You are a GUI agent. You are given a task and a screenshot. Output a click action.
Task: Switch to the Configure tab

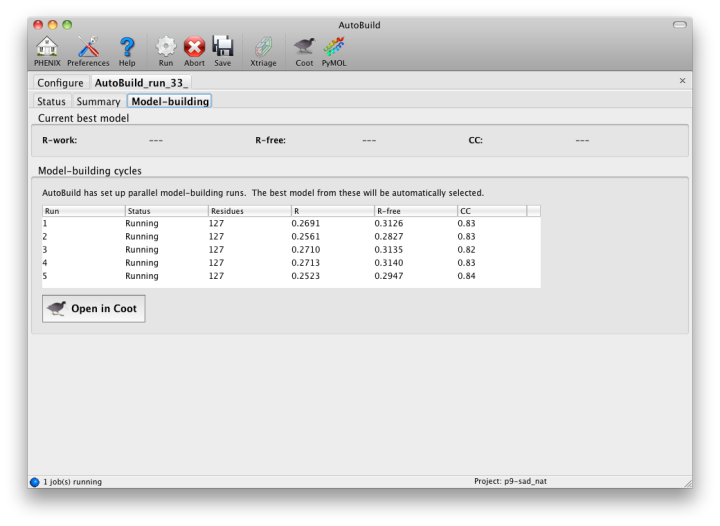pyautogui.click(x=60, y=82)
